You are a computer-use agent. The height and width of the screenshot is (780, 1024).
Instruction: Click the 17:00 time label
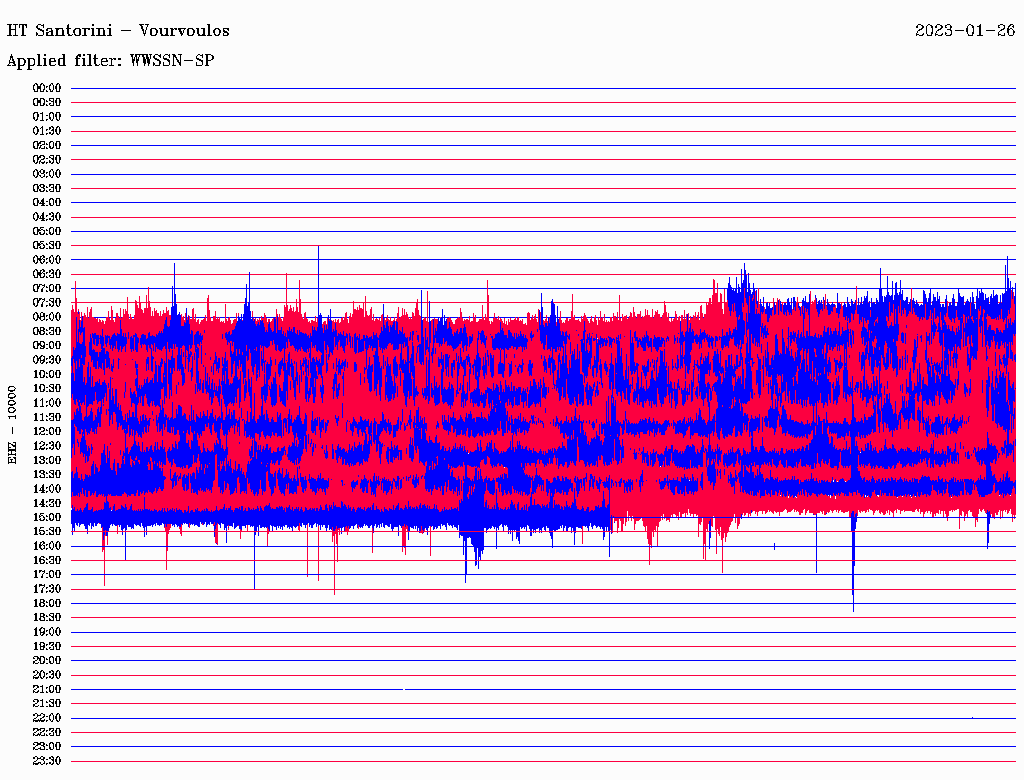click(x=47, y=575)
